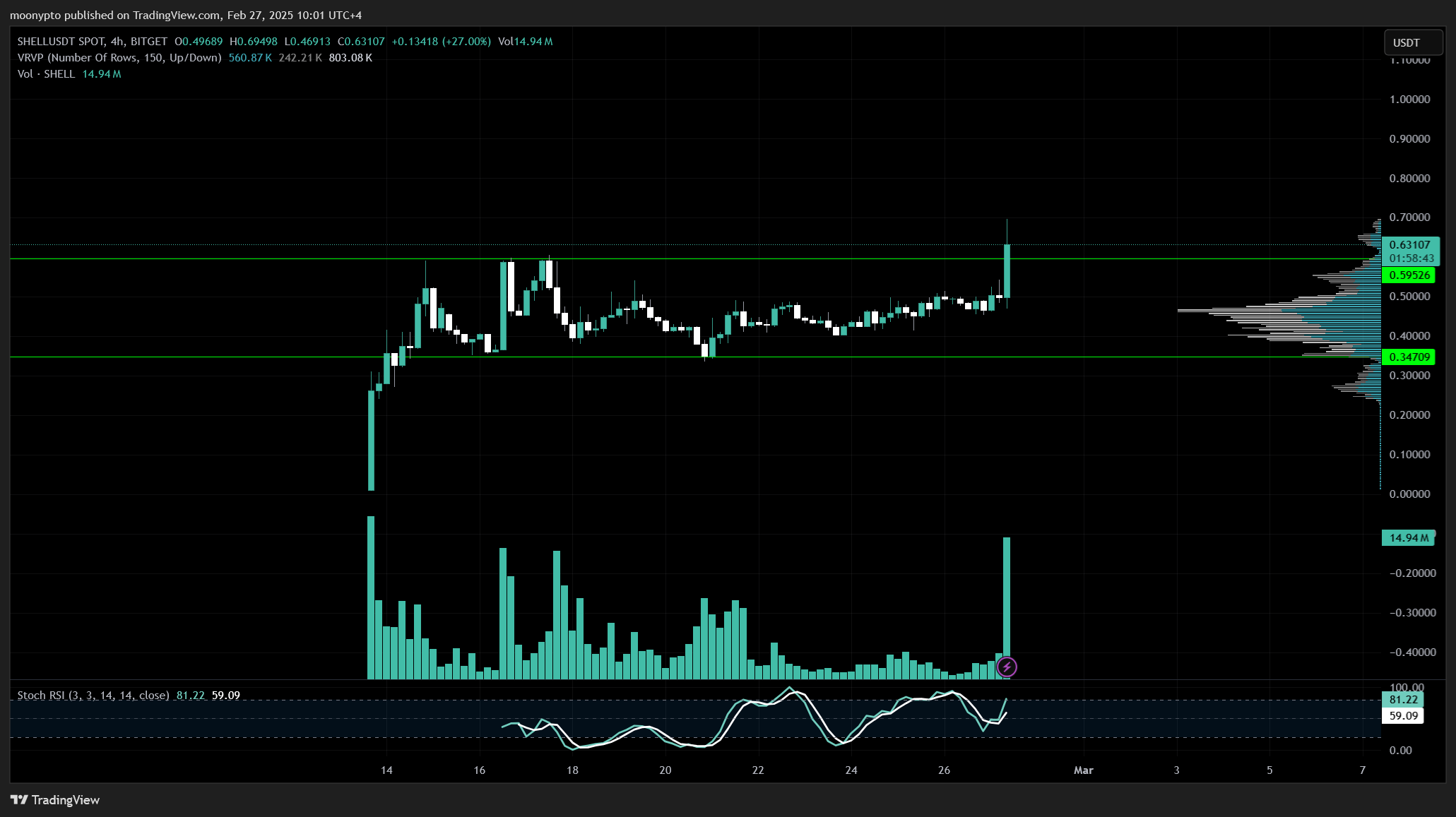Click the TradingView logo at bottom left
This screenshot has height=817, width=1456.
55,799
